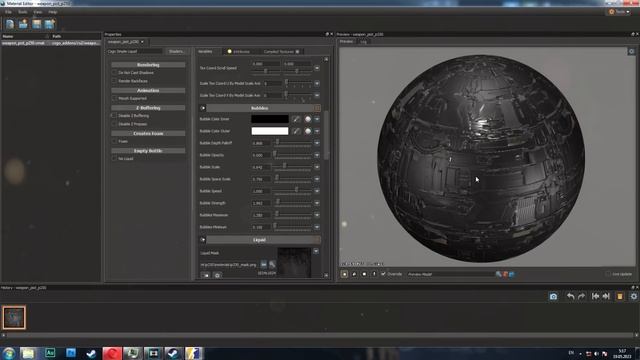
Task: Click the fourth main toolbar icon
Action: point(50,24)
